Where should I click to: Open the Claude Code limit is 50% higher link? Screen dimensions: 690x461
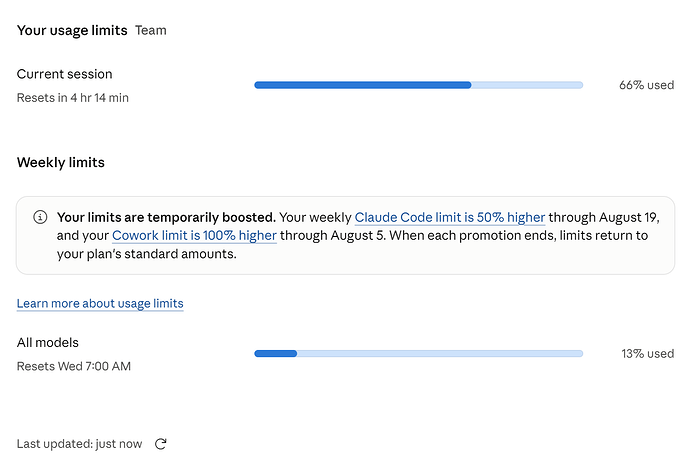tap(450, 217)
